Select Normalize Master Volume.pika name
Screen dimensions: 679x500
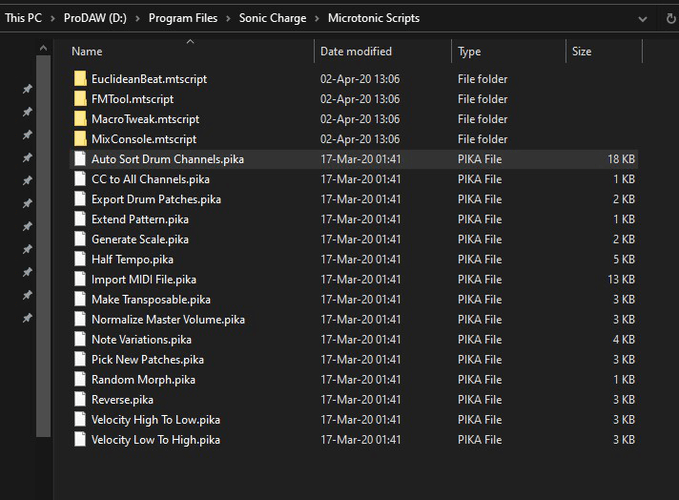[168, 319]
